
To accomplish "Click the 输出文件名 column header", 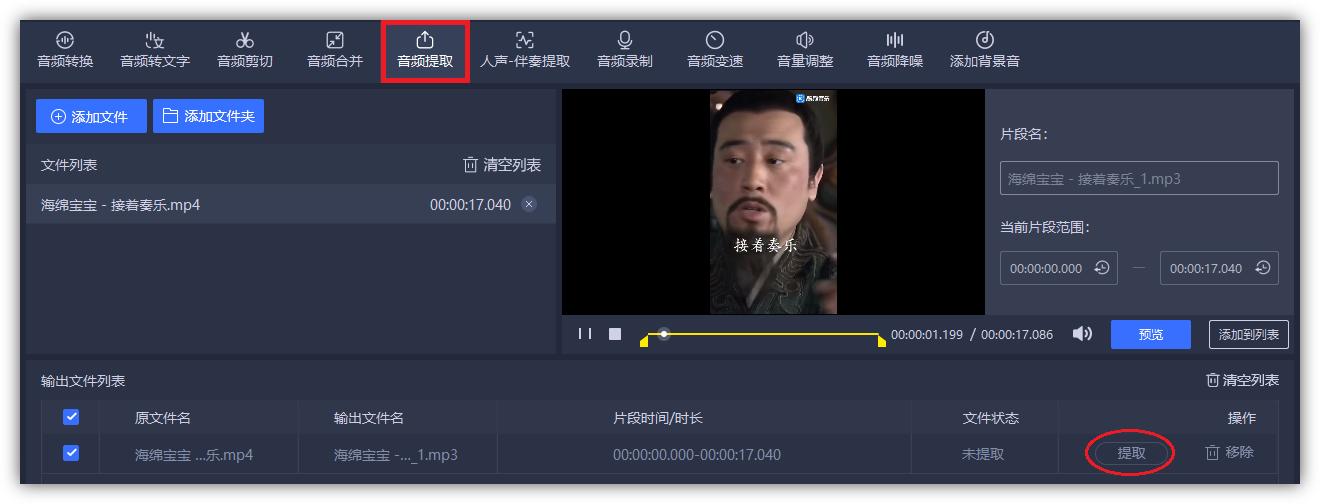I will pos(369,418).
